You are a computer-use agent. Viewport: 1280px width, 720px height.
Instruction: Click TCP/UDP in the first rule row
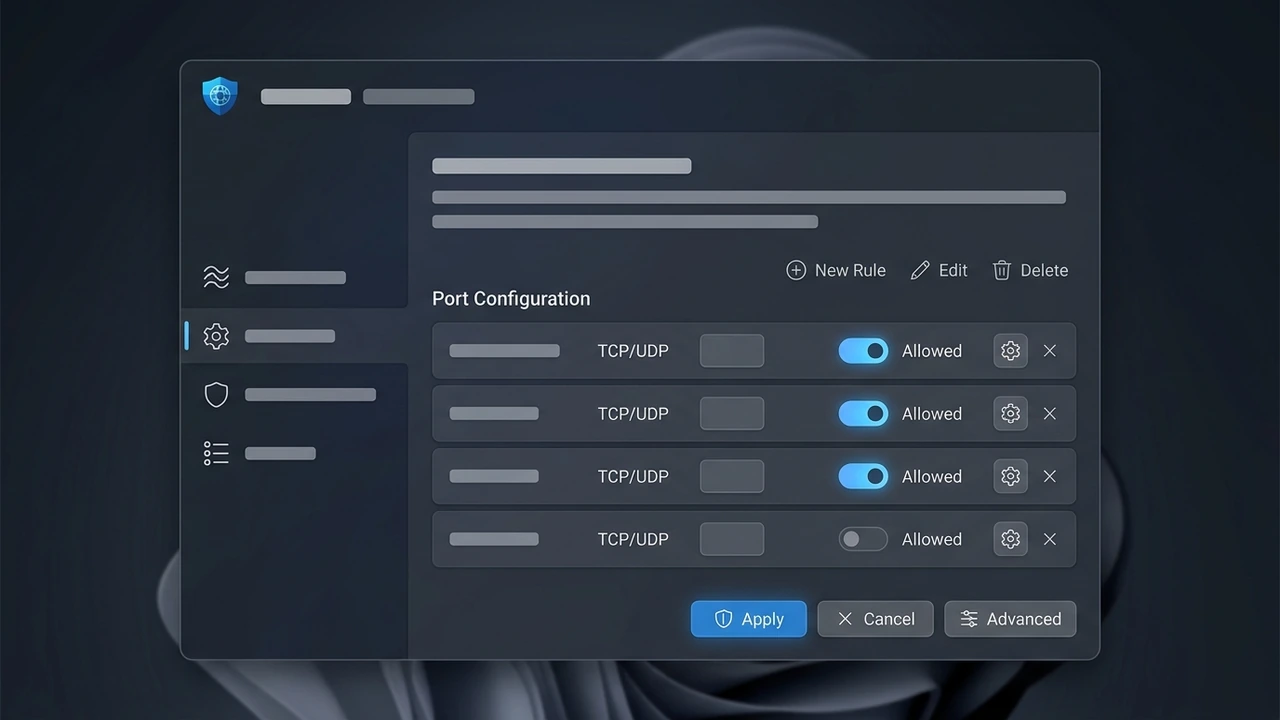(x=633, y=351)
